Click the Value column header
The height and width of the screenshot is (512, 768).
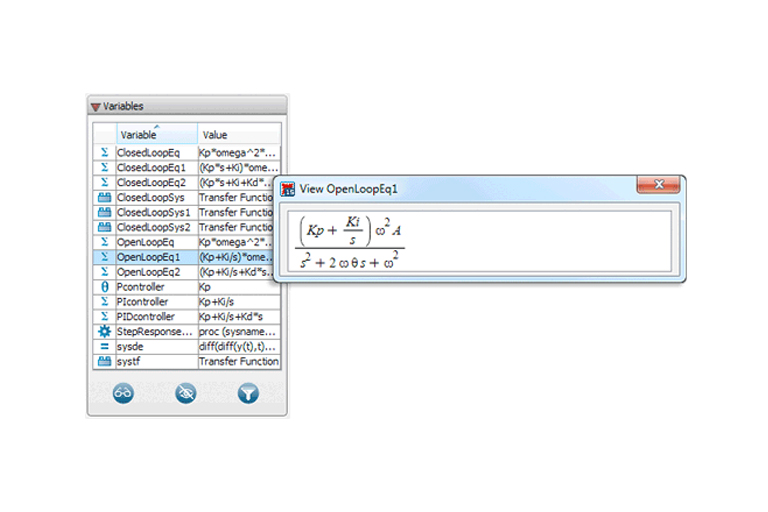238,134
